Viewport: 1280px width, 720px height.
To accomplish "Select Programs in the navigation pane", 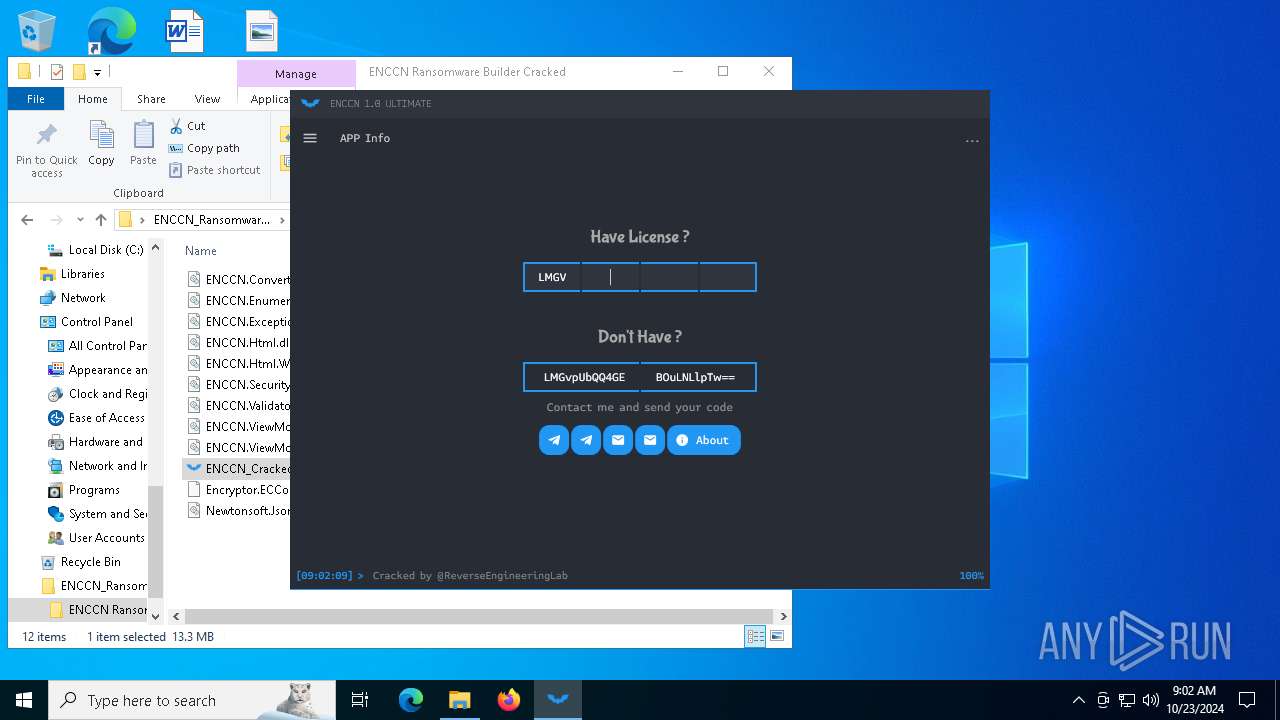I will 84,490.
